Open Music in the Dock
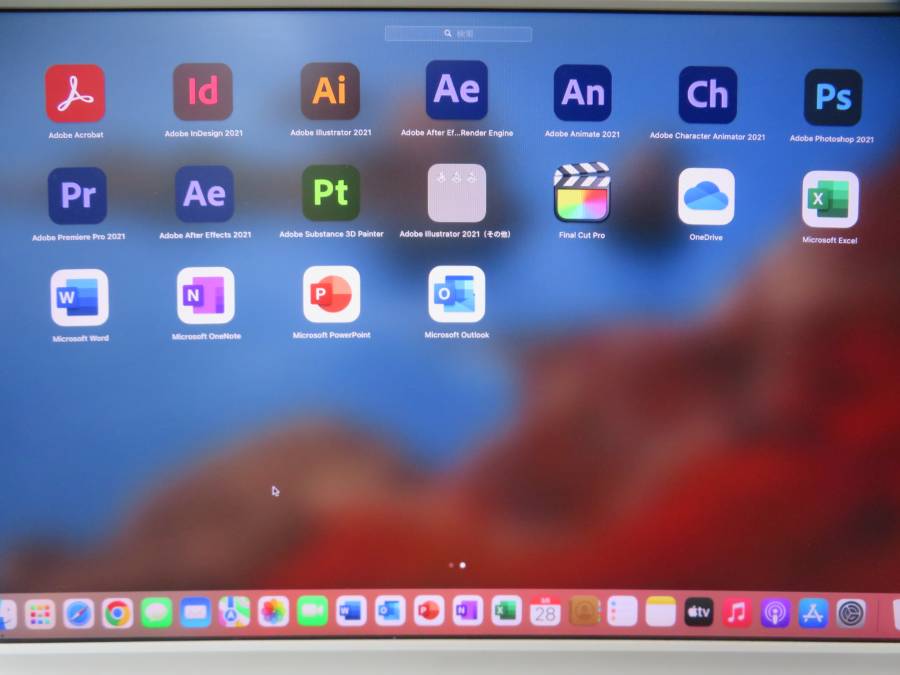 click(737, 613)
